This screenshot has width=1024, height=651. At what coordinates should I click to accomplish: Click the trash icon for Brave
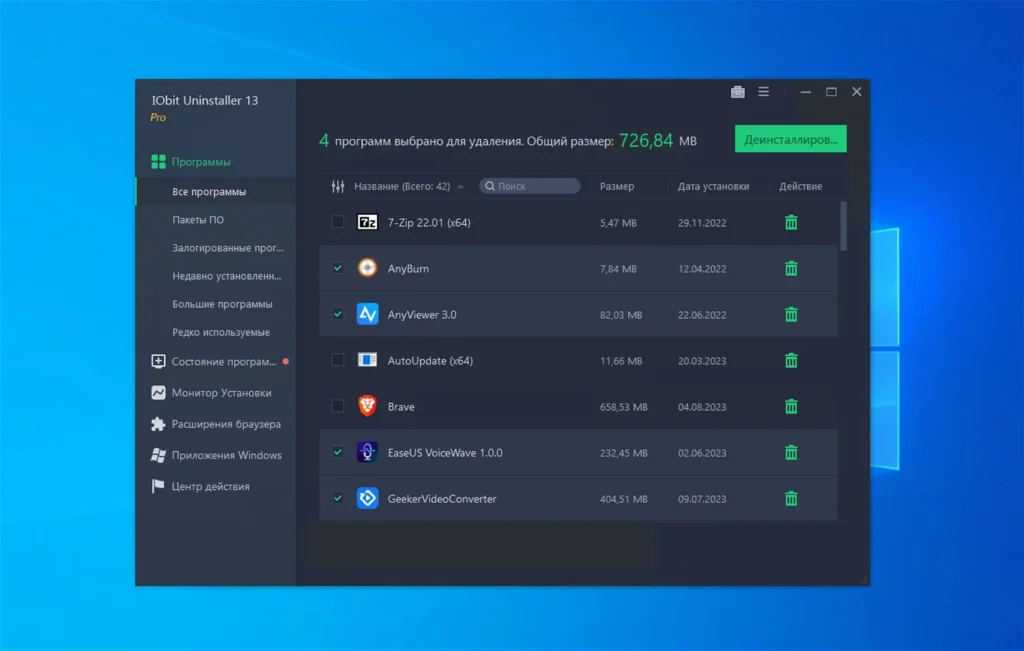791,406
